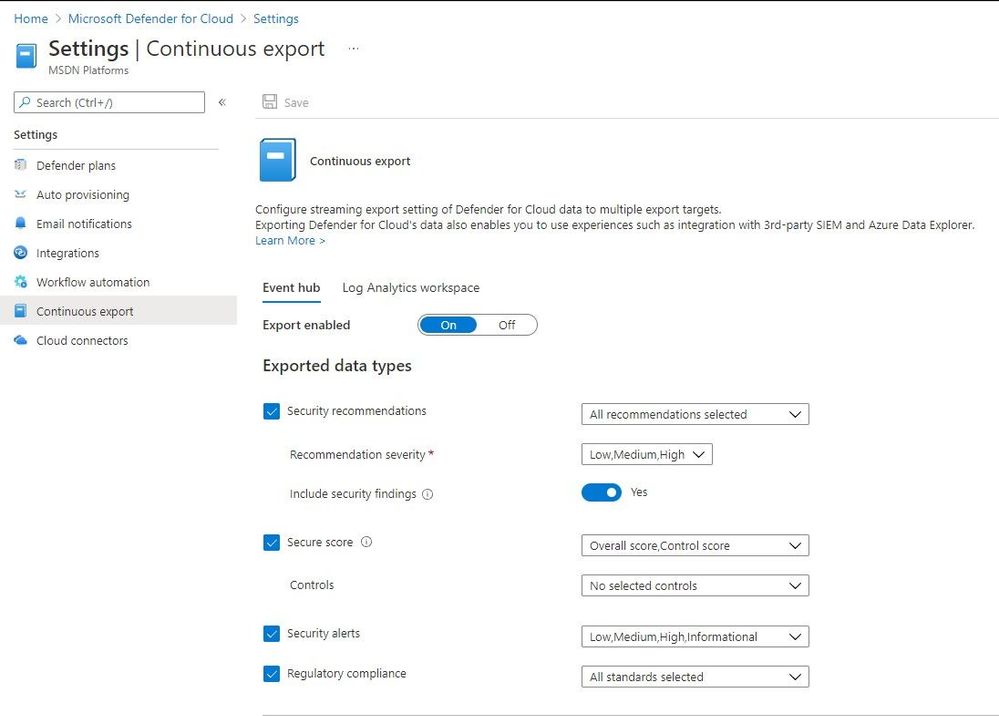Screen dimensions: 999x716
Task: Click the Settings breadcrumb link
Action: pos(276,18)
